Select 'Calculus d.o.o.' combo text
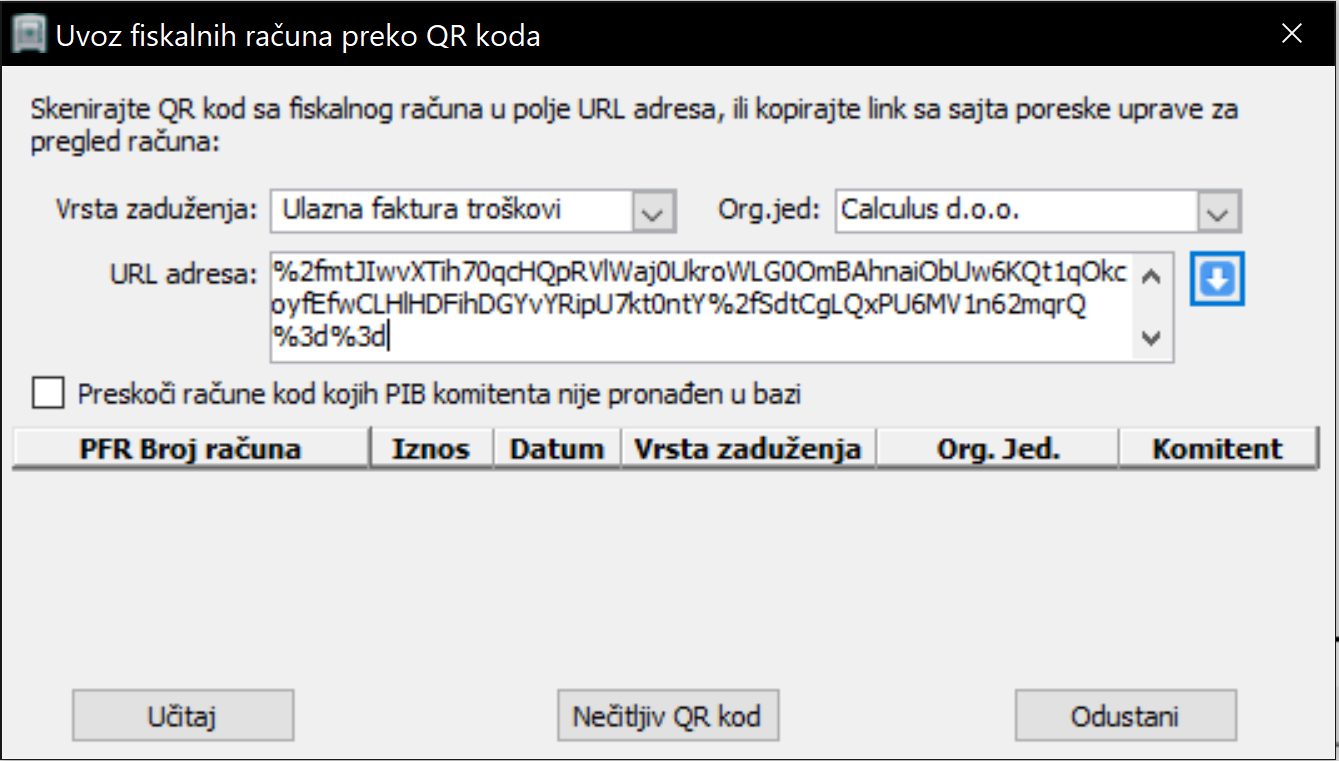Viewport: 1339px width, 761px height. (930, 210)
